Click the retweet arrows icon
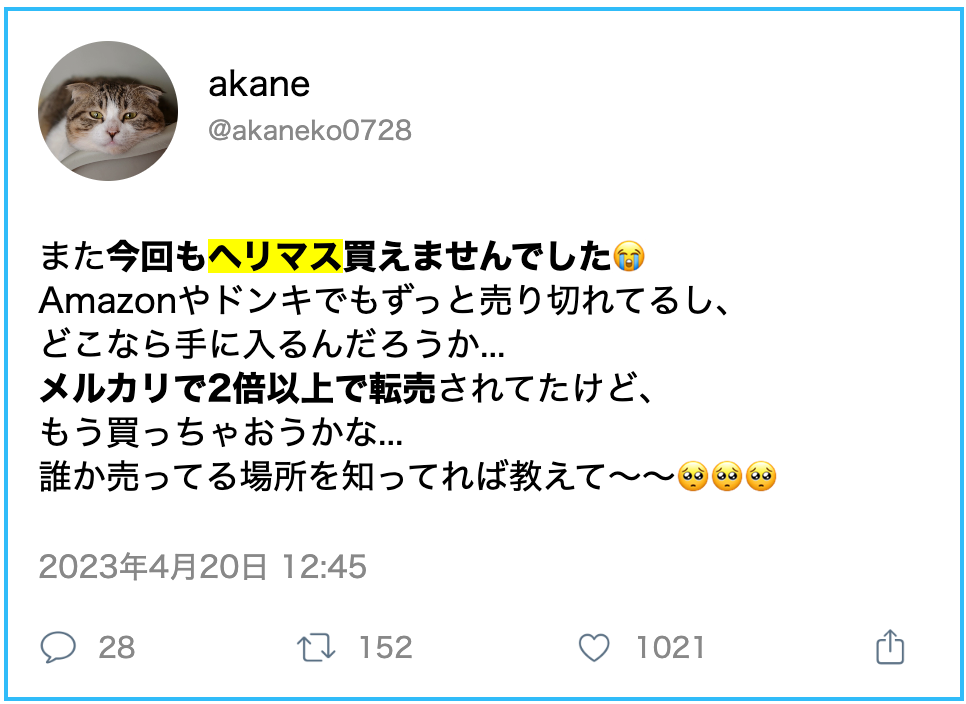The image size is (966, 704). pos(316,649)
